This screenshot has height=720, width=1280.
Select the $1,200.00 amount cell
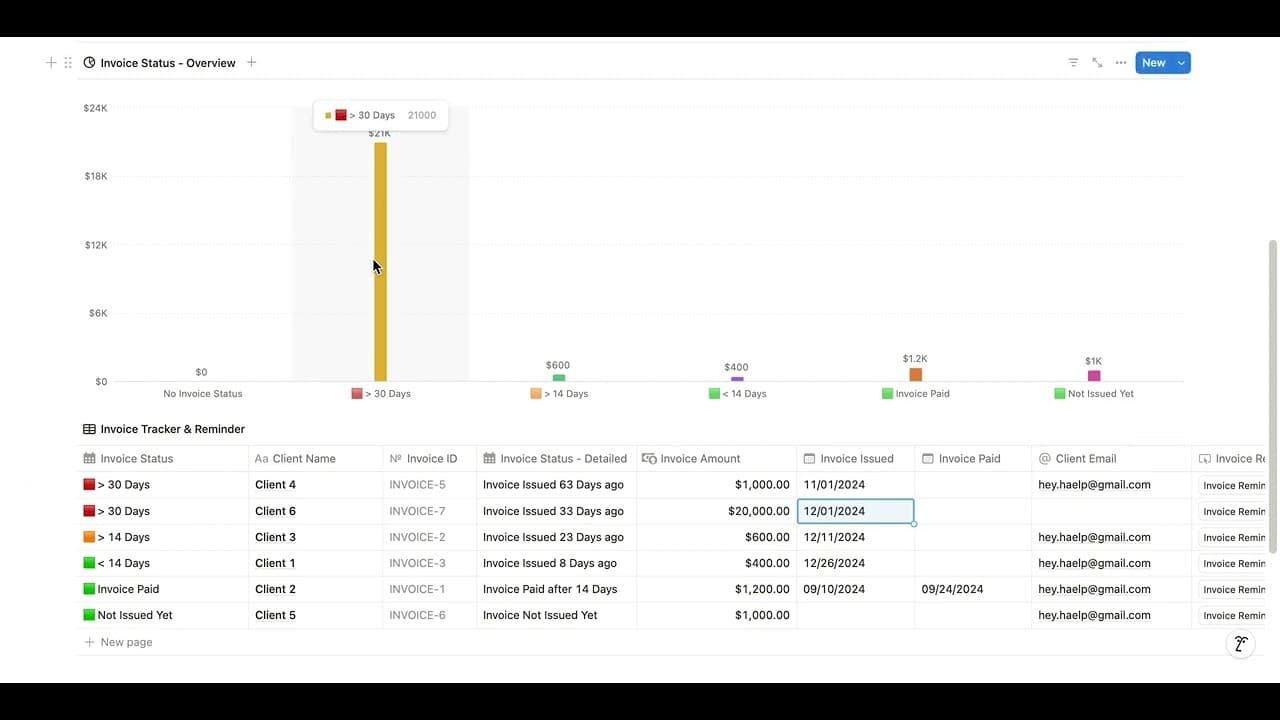(x=717, y=589)
